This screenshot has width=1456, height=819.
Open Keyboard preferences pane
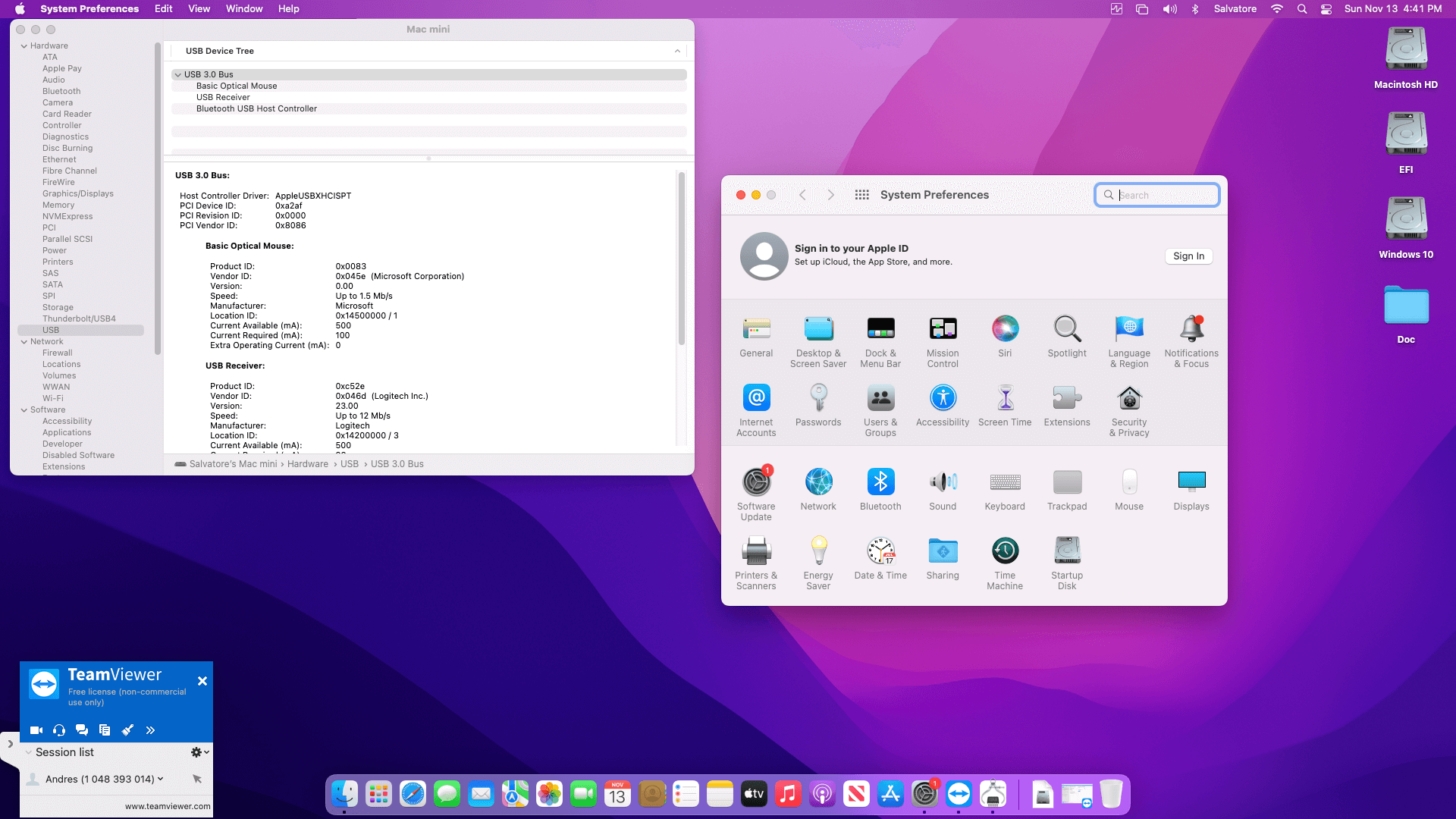pyautogui.click(x=1005, y=490)
